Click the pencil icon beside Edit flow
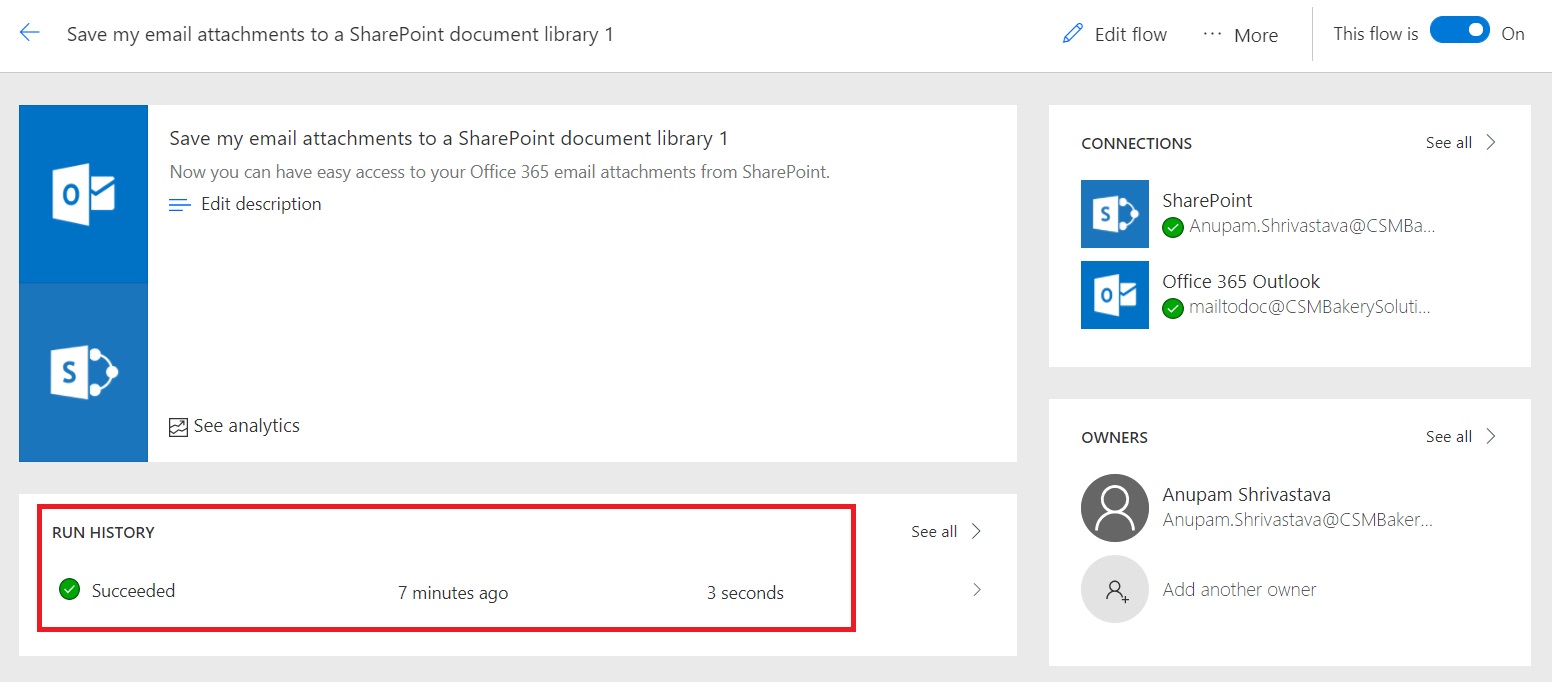The height and width of the screenshot is (682, 1552). coord(1073,34)
